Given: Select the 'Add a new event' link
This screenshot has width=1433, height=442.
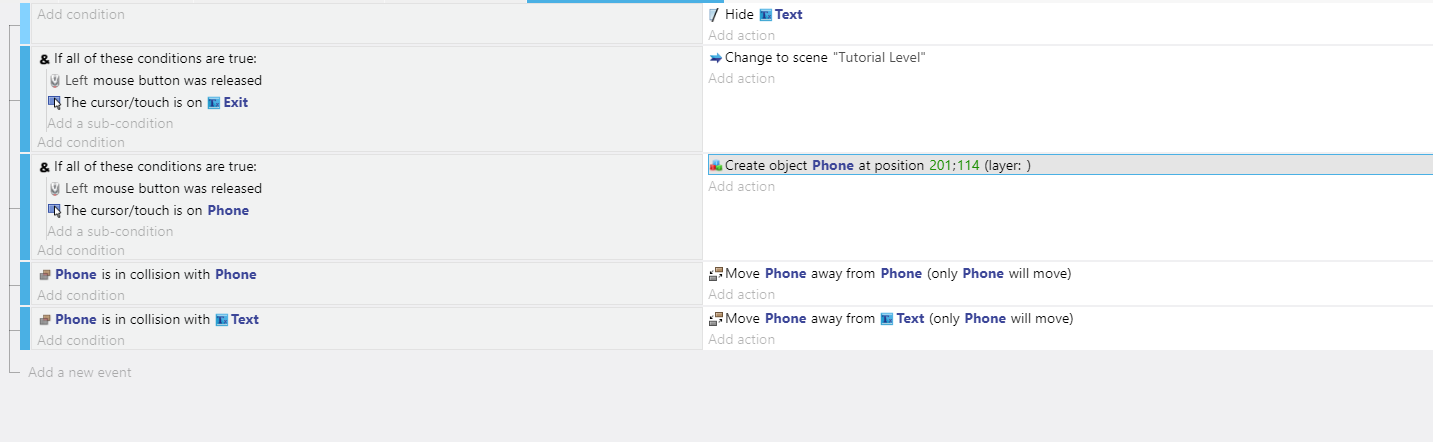Looking at the screenshot, I should coord(80,372).
